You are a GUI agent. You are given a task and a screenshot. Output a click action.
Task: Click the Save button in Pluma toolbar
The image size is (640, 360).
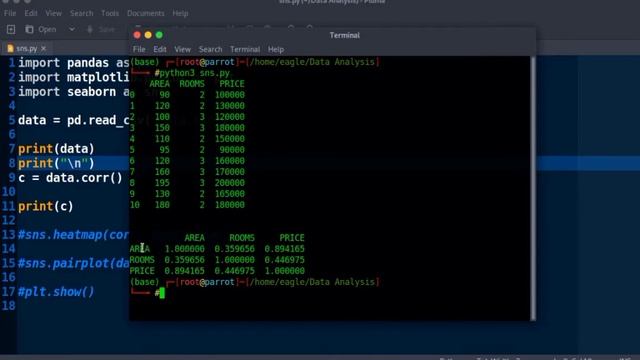101,29
